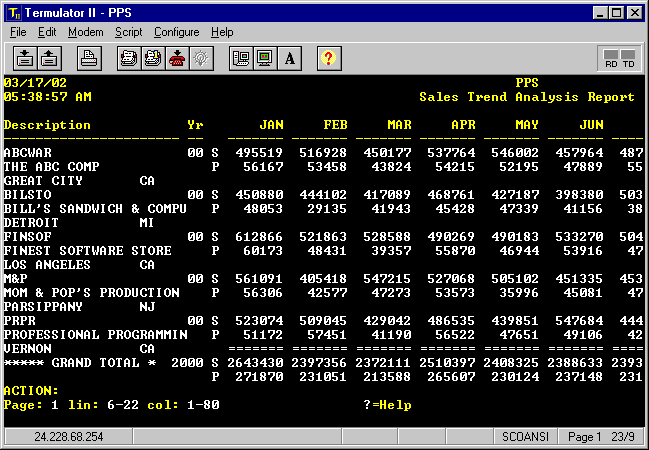The image size is (649, 450).
Task: Click the JUN column header
Action: (x=591, y=125)
